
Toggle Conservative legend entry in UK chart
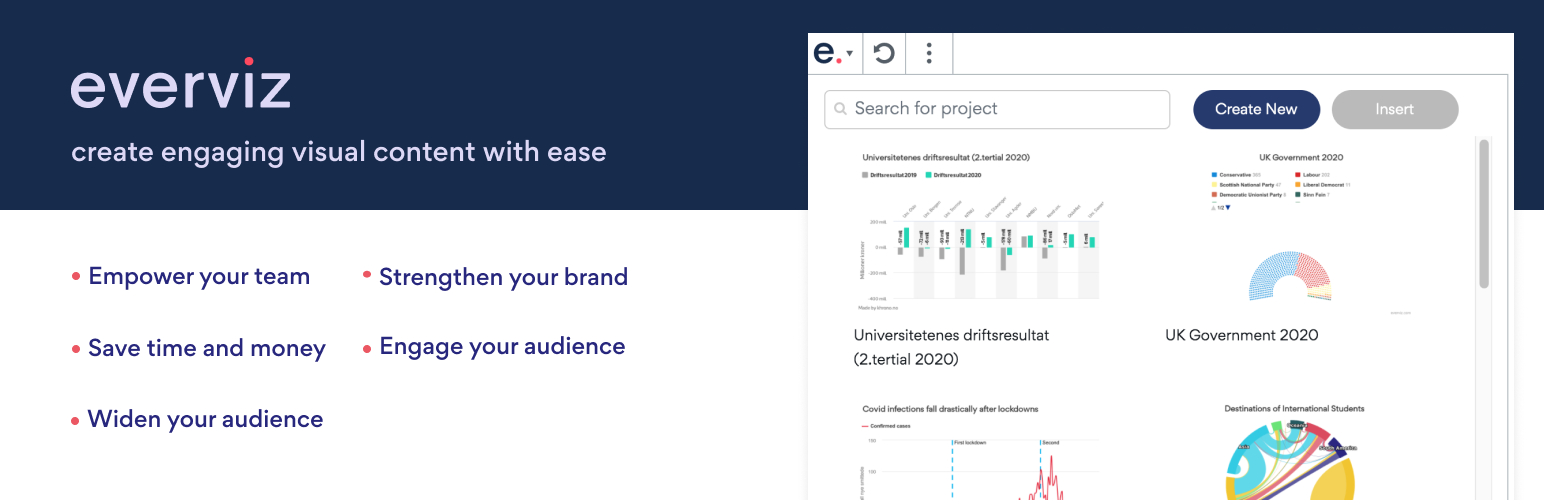coord(1238,175)
